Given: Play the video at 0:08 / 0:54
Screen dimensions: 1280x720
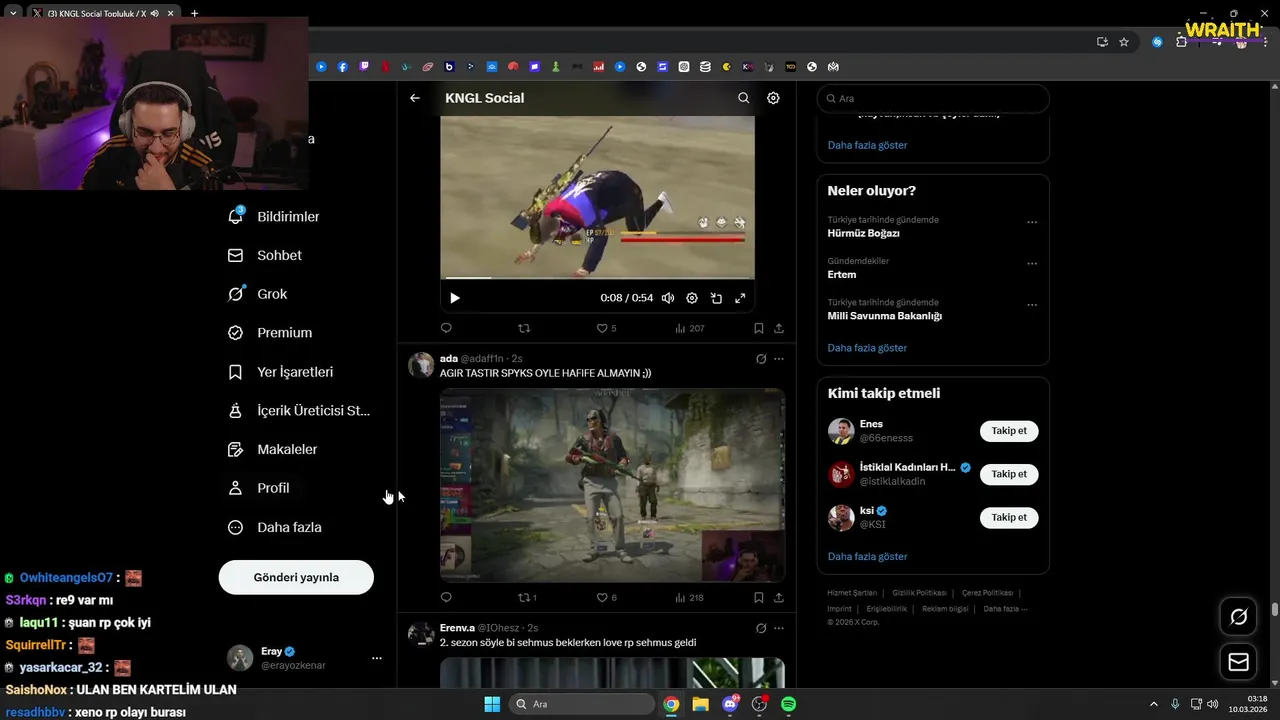Looking at the screenshot, I should click(x=455, y=298).
